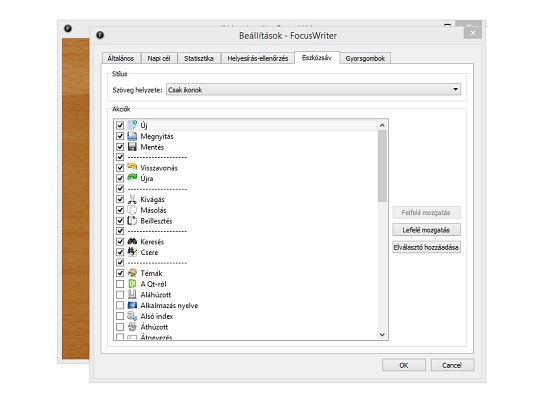Check the Alkalmazás nyelve checkbox
The image size is (550, 401).
120,305
